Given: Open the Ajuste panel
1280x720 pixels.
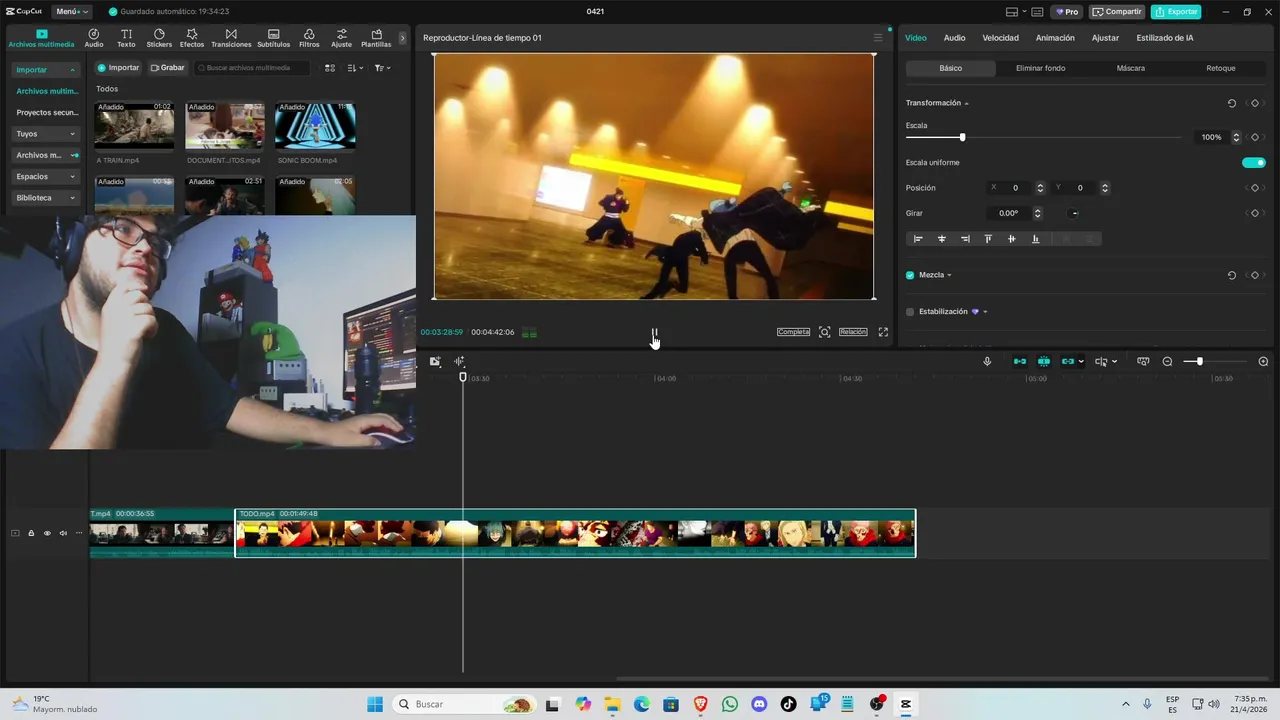Looking at the screenshot, I should [x=341, y=38].
